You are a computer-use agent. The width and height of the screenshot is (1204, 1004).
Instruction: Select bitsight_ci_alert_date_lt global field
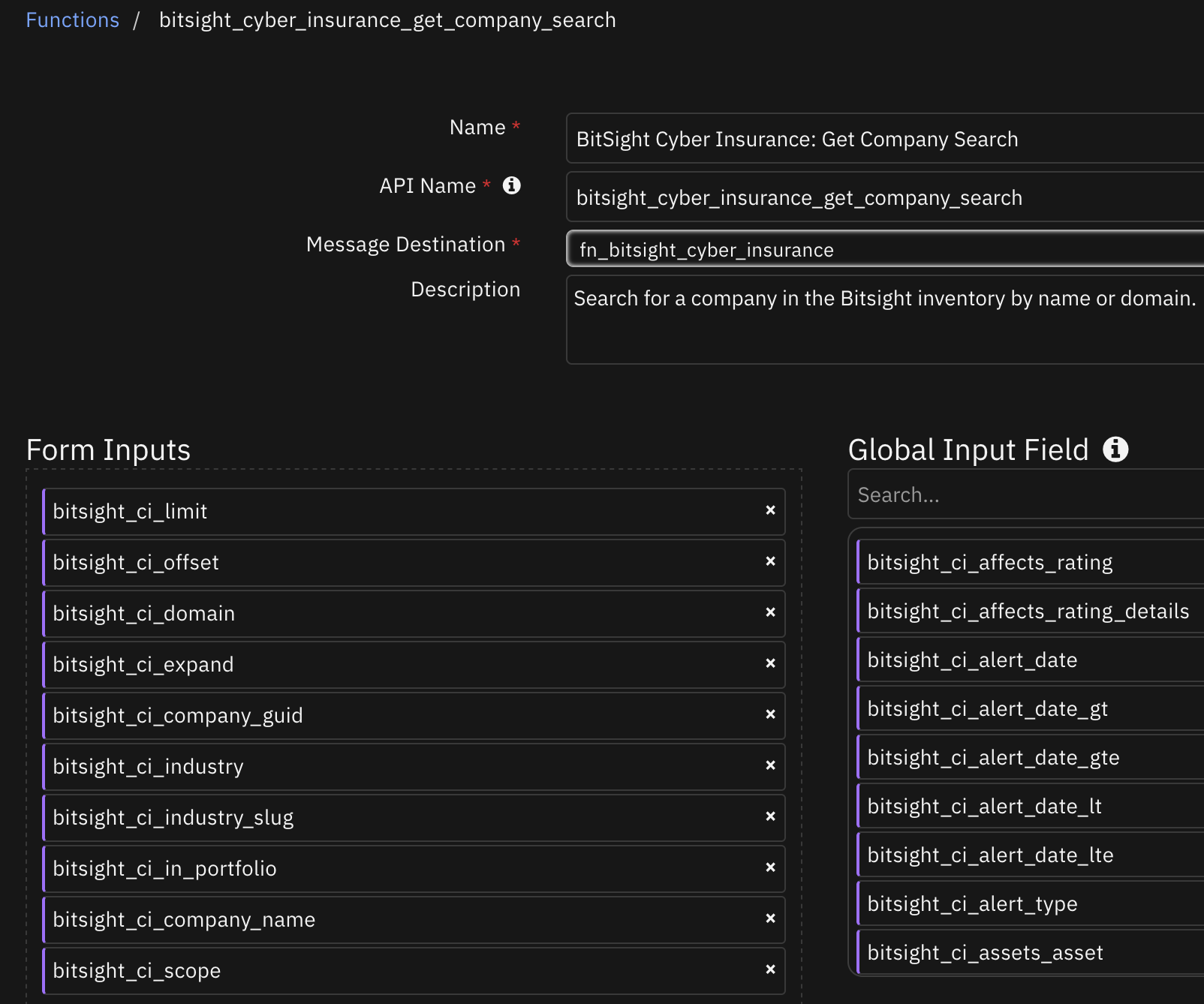pyautogui.click(x=1030, y=806)
